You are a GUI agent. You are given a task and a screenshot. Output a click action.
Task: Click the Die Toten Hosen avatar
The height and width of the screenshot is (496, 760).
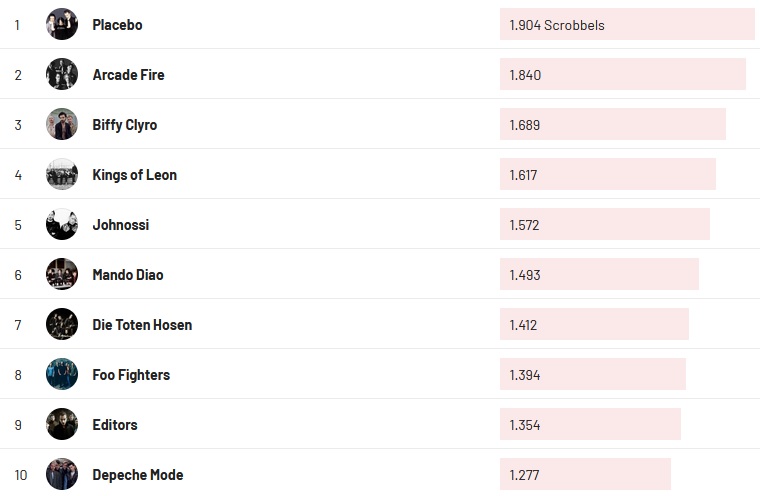(x=62, y=324)
